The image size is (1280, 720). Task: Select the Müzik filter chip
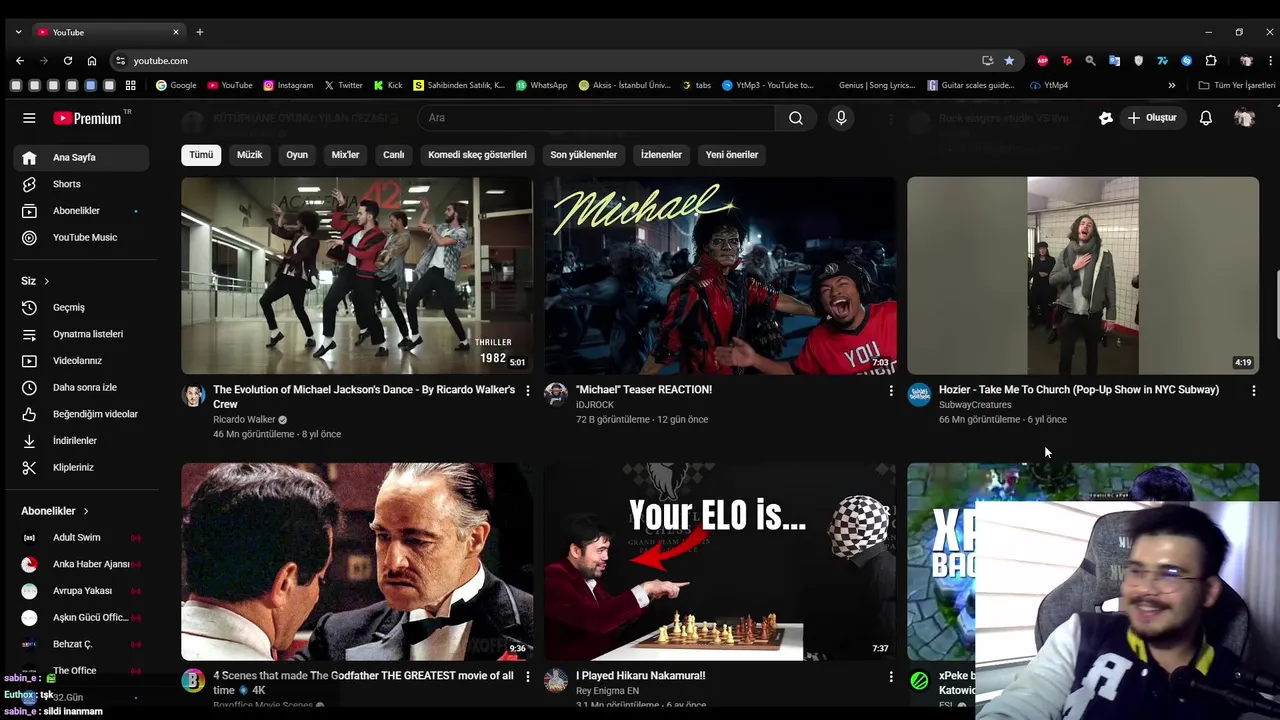tap(249, 155)
